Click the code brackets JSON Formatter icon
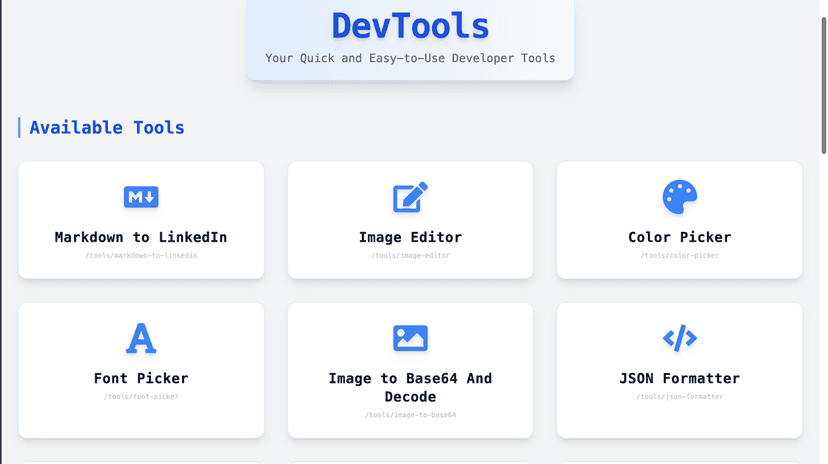Image resolution: width=828 pixels, height=464 pixels. point(679,338)
